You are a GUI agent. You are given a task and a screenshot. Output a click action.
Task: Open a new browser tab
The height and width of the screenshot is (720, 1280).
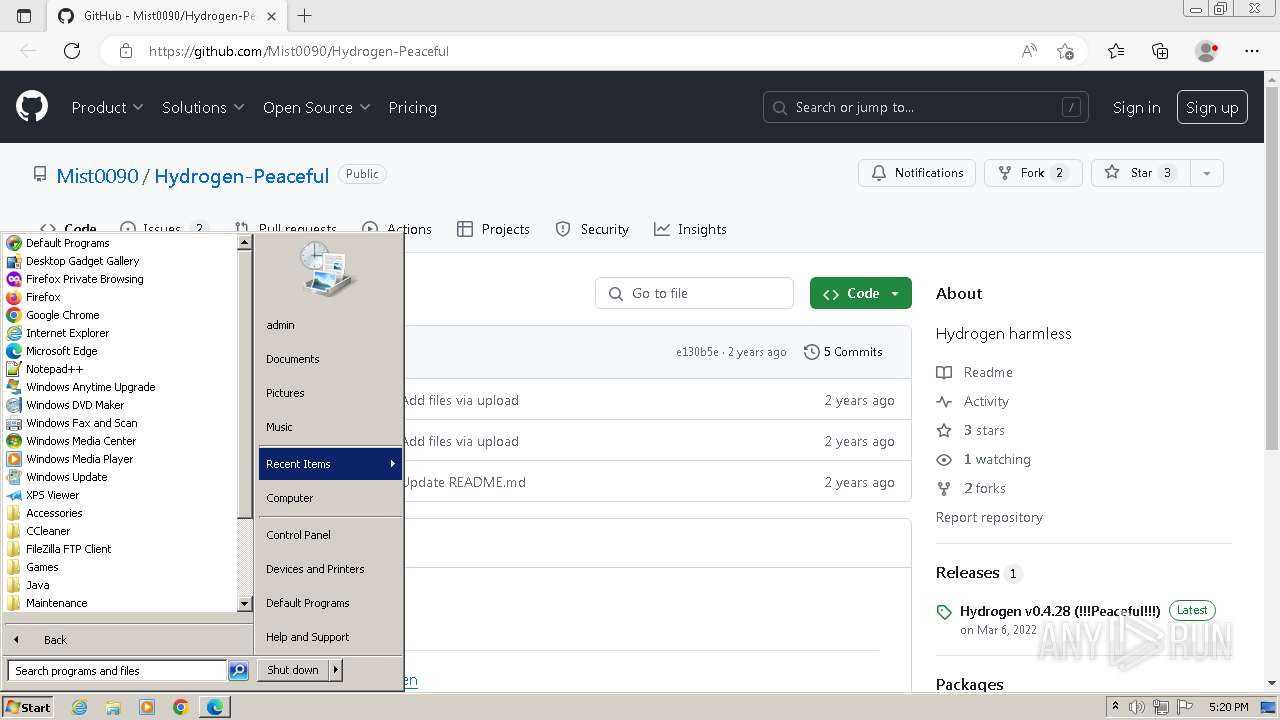(x=305, y=16)
